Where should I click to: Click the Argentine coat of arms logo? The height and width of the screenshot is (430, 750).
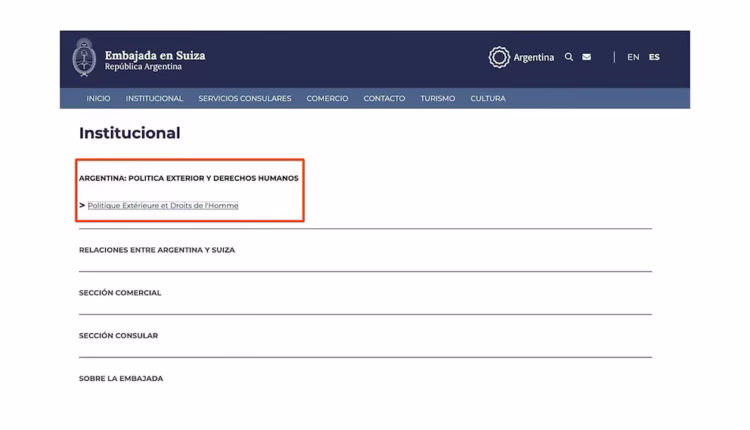tap(84, 58)
